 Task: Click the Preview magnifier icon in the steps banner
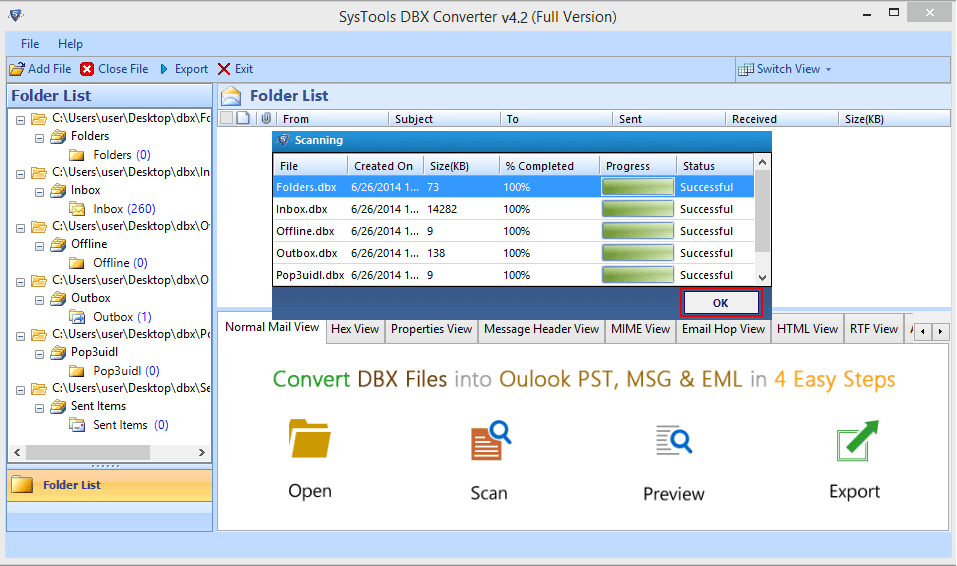click(674, 440)
